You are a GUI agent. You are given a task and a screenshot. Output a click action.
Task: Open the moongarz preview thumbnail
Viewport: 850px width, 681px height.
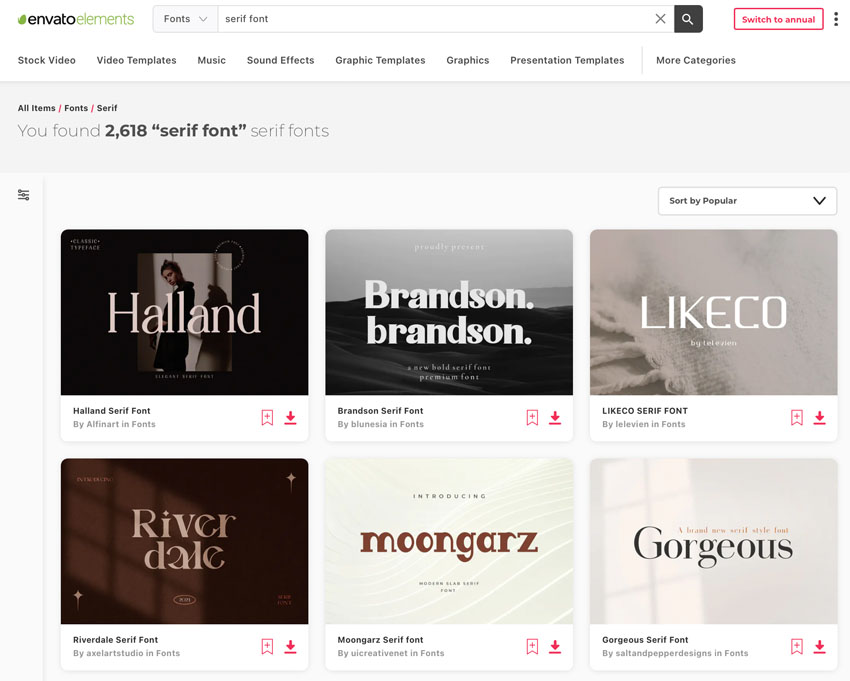[x=449, y=541]
